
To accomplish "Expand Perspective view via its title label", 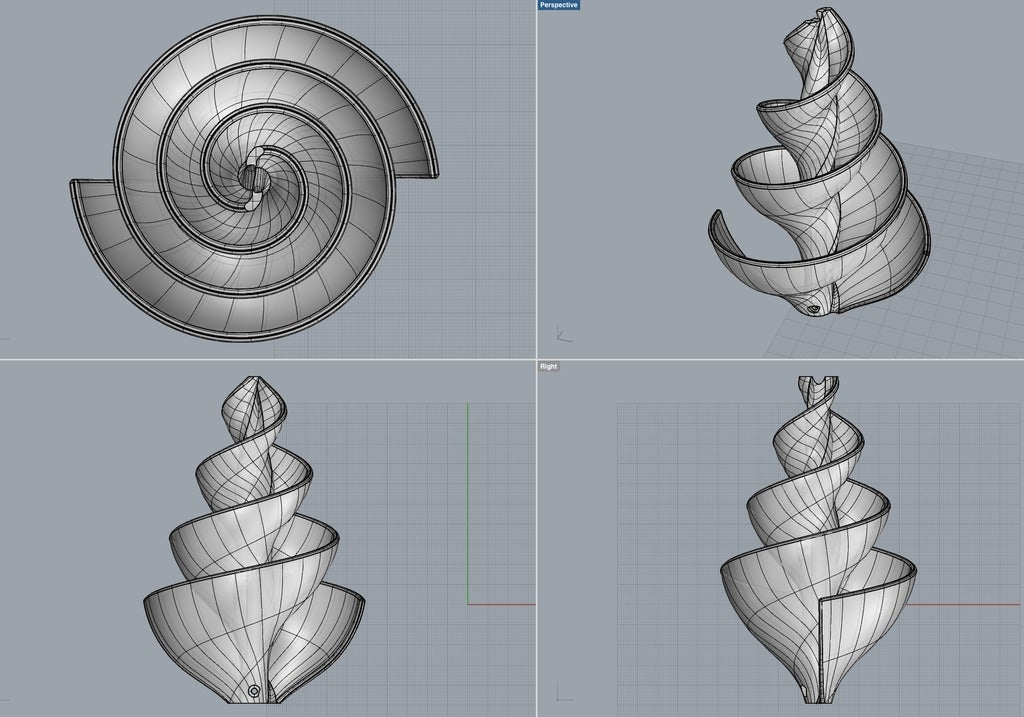I will (556, 5).
